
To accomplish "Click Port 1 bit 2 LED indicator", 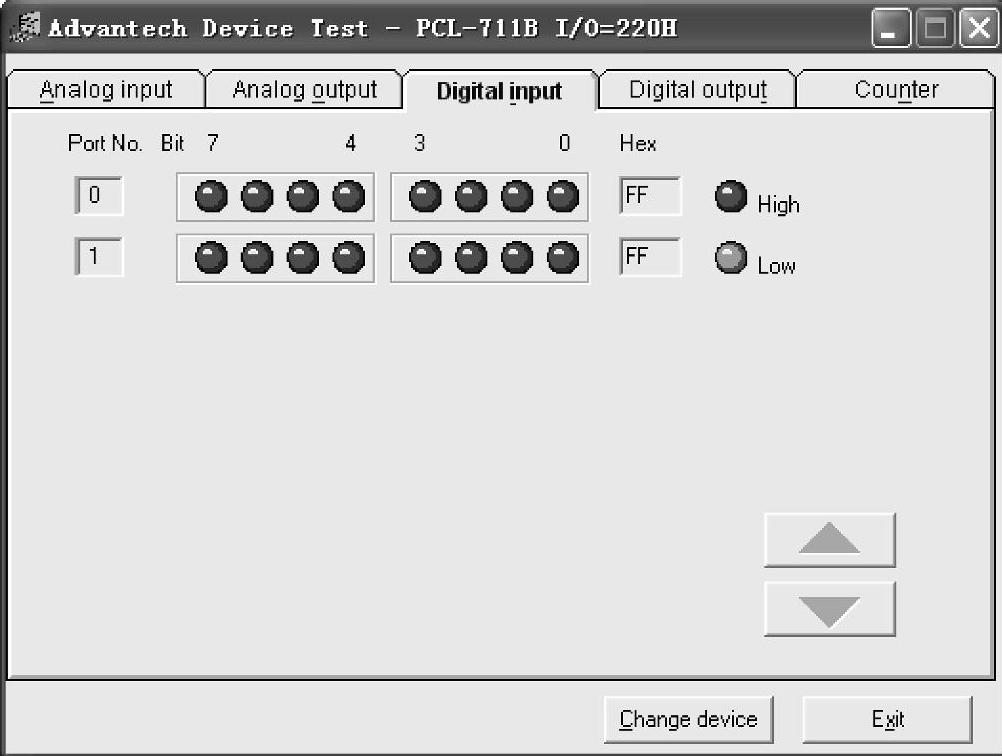I will [x=471, y=258].
